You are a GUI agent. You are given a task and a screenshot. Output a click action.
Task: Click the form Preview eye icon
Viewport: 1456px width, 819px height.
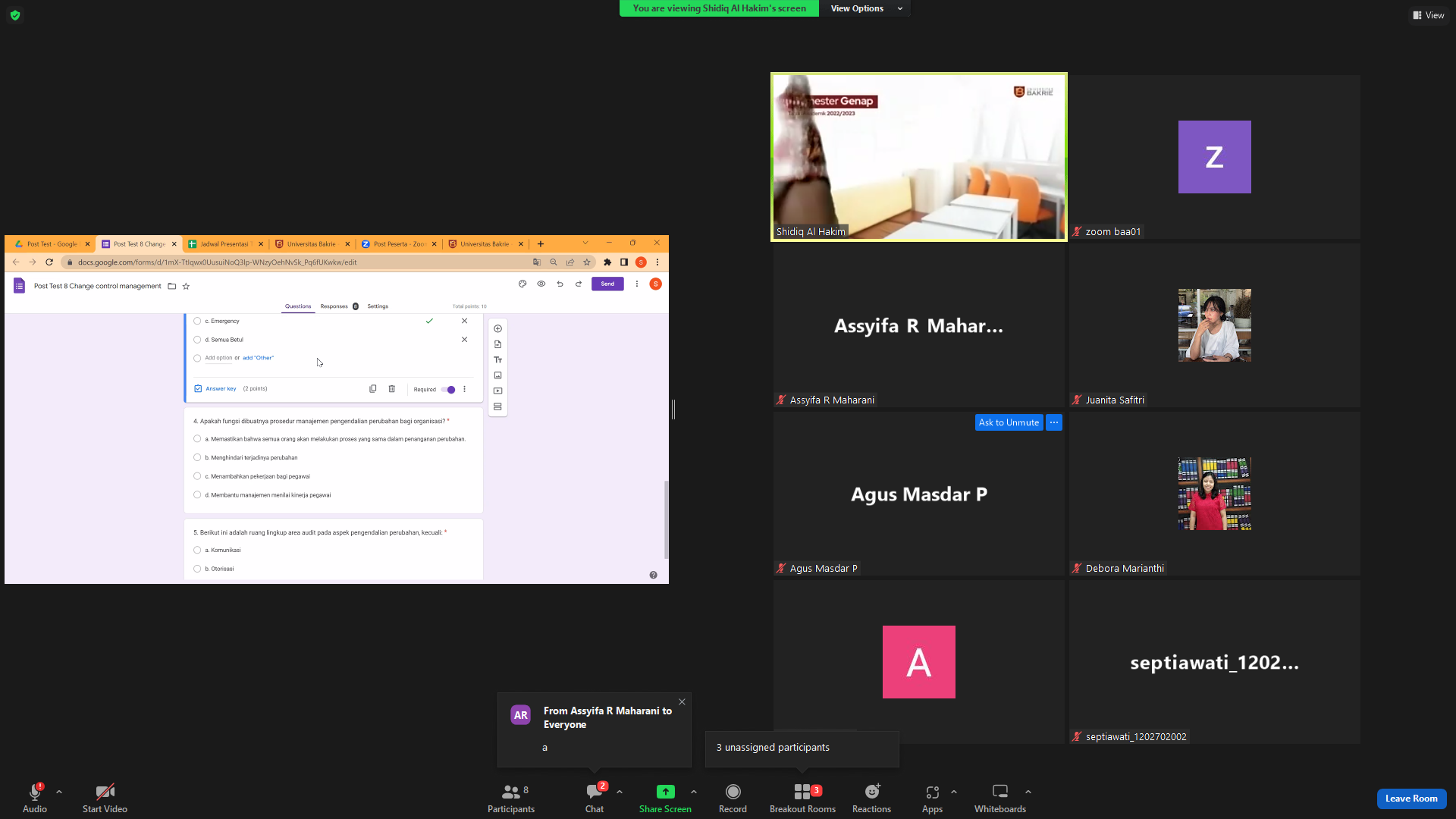coord(541,284)
